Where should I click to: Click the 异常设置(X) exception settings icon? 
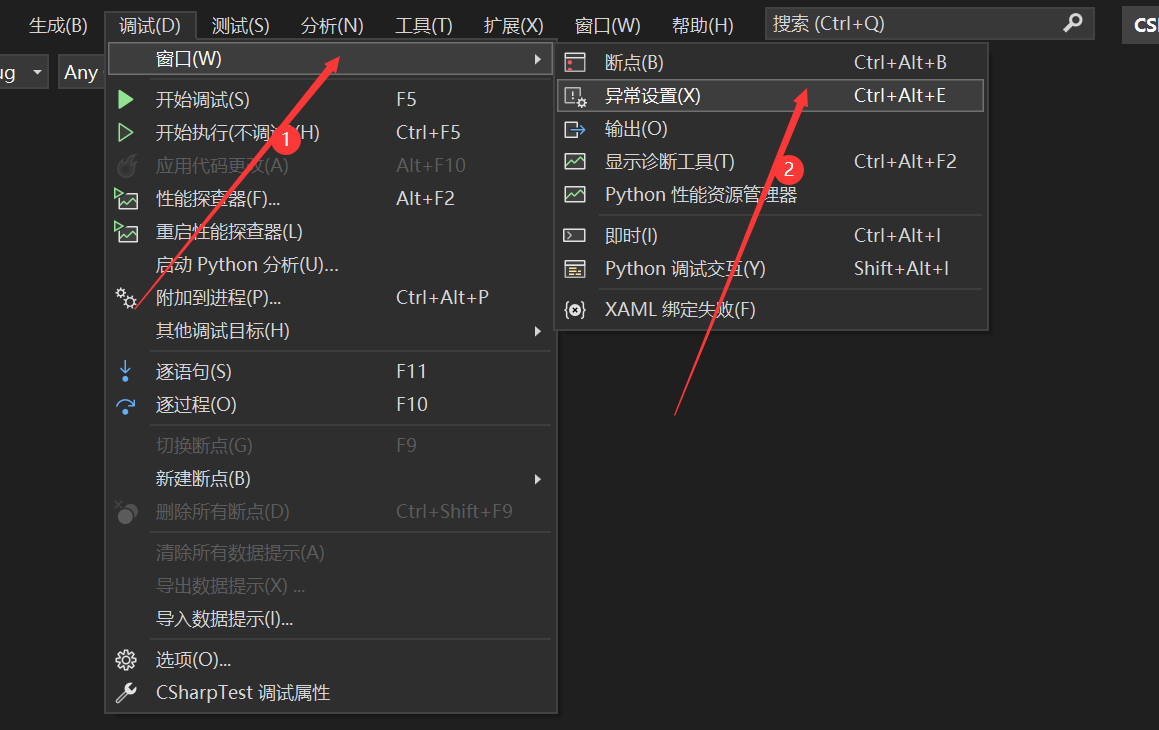(x=575, y=95)
